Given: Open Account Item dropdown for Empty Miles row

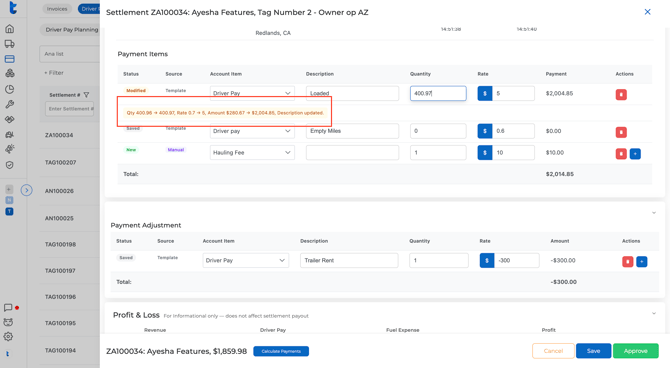Looking at the screenshot, I should pyautogui.click(x=252, y=131).
